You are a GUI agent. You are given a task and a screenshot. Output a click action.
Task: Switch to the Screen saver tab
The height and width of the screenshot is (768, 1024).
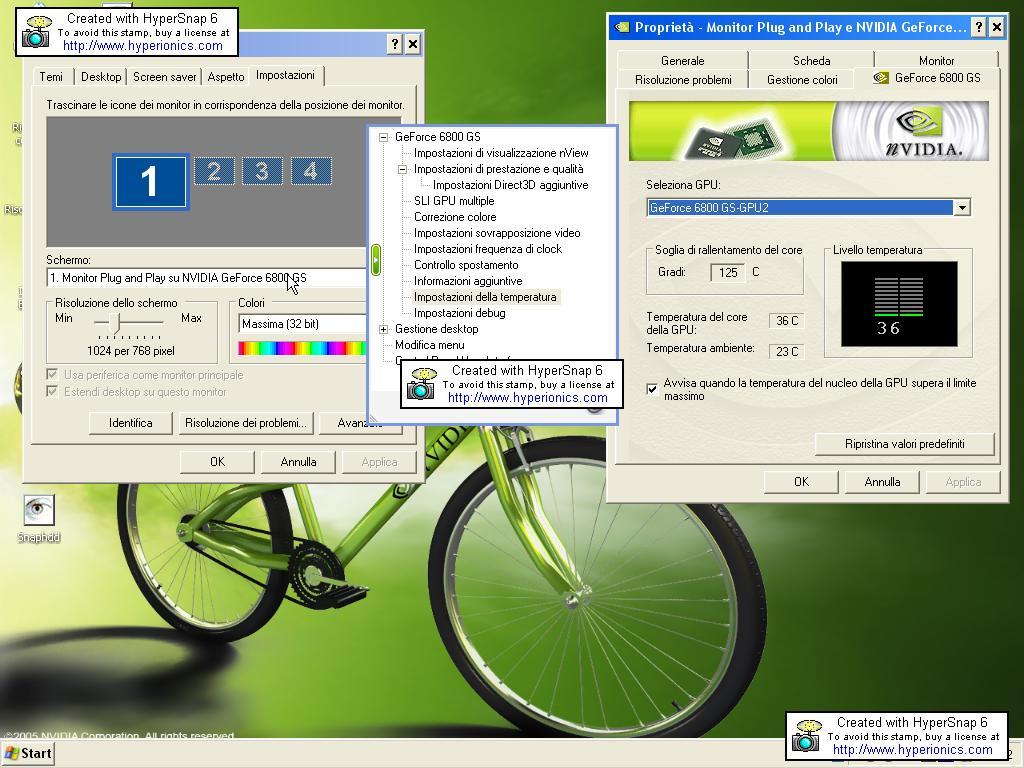pyautogui.click(x=165, y=77)
